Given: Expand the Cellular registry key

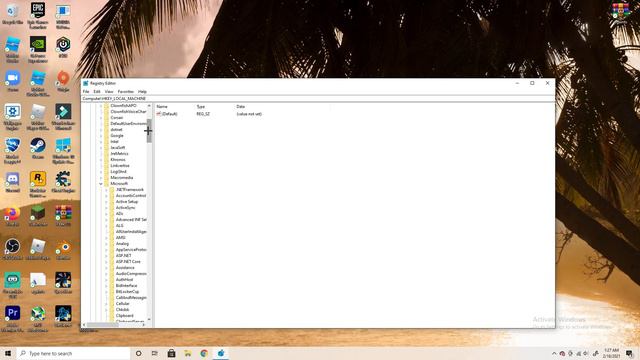Looking at the screenshot, I should pos(106,304).
